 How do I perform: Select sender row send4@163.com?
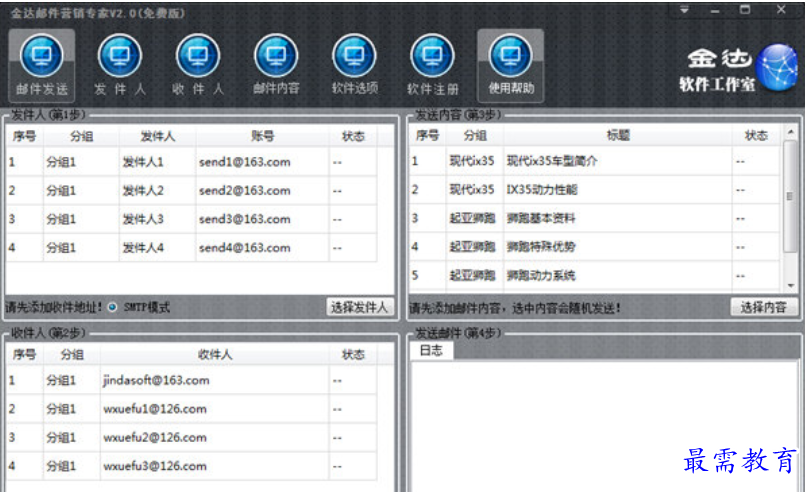tap(191, 248)
